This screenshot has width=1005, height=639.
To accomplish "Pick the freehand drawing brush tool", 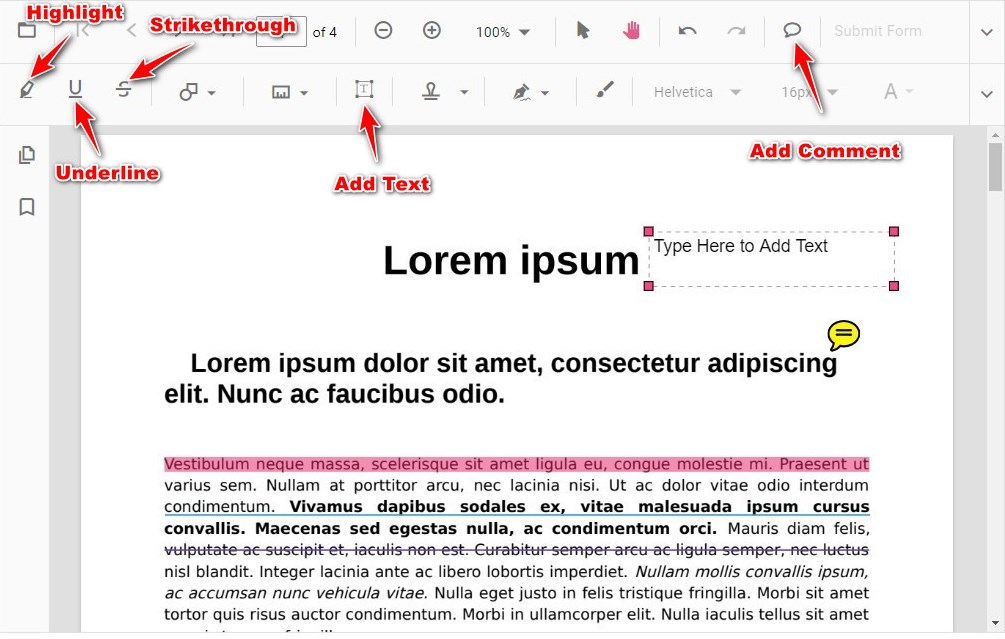I will (x=604, y=91).
